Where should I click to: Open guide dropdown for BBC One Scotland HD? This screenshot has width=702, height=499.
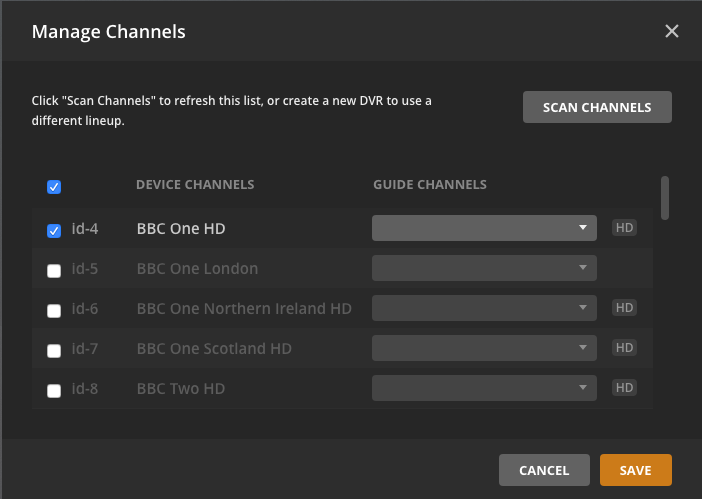pos(484,348)
